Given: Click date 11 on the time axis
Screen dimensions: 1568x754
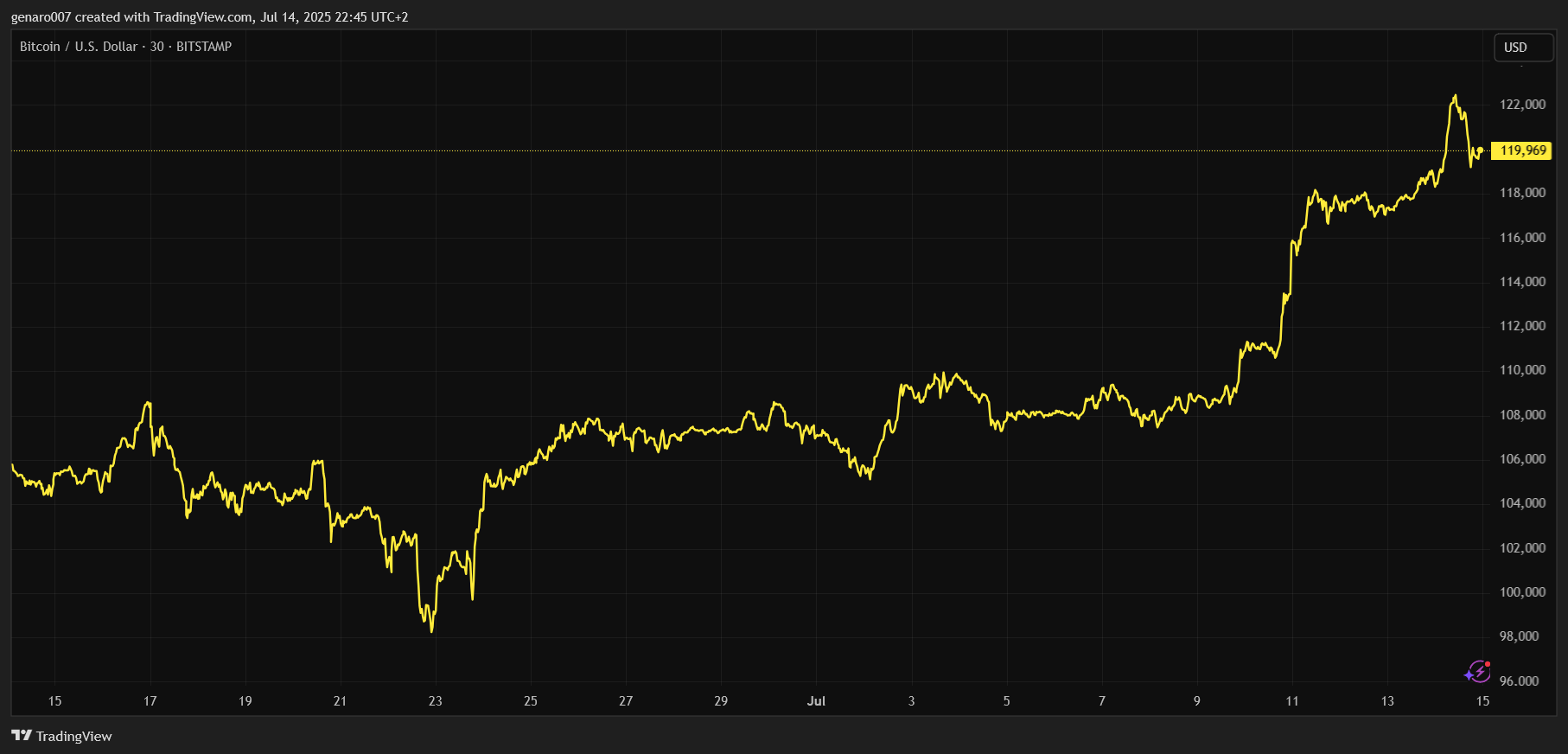Looking at the screenshot, I should 1292,701.
